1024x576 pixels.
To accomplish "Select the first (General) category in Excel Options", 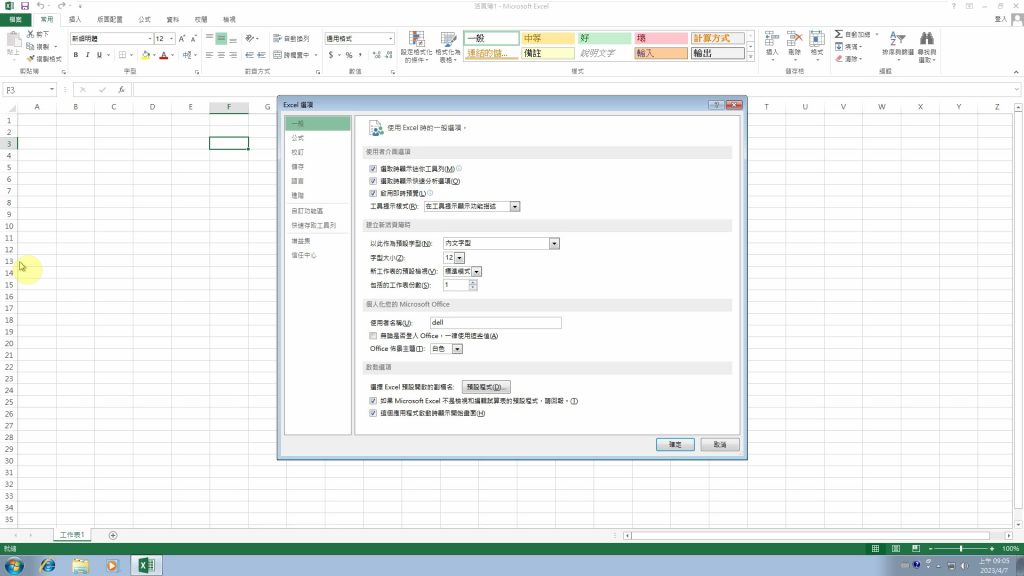I will (318, 123).
